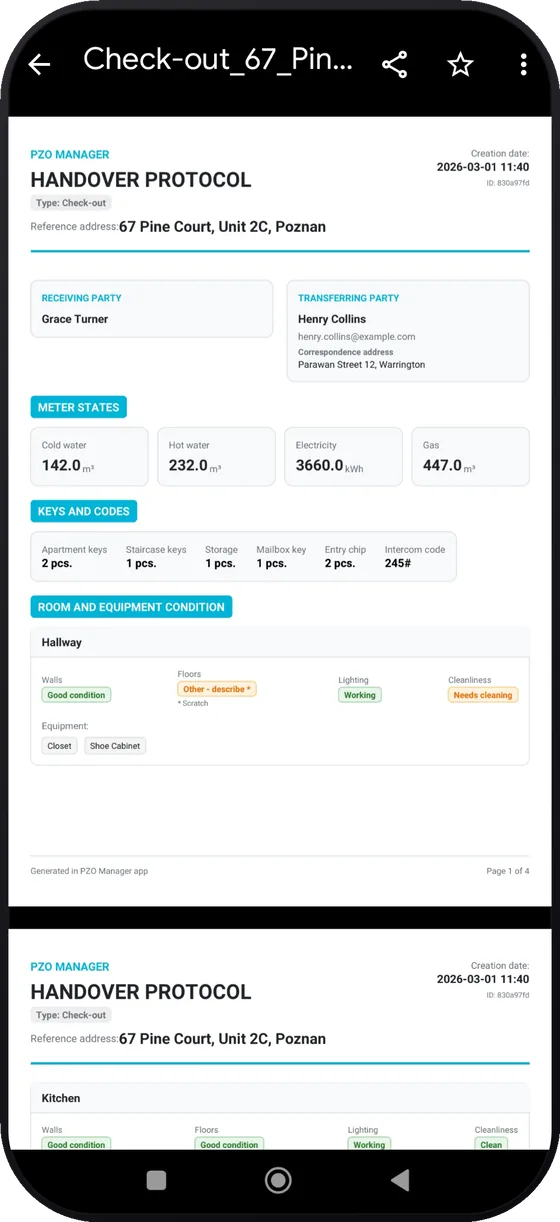The image size is (560, 1222).
Task: Select the Needs cleaning badge
Action: pyautogui.click(x=483, y=695)
